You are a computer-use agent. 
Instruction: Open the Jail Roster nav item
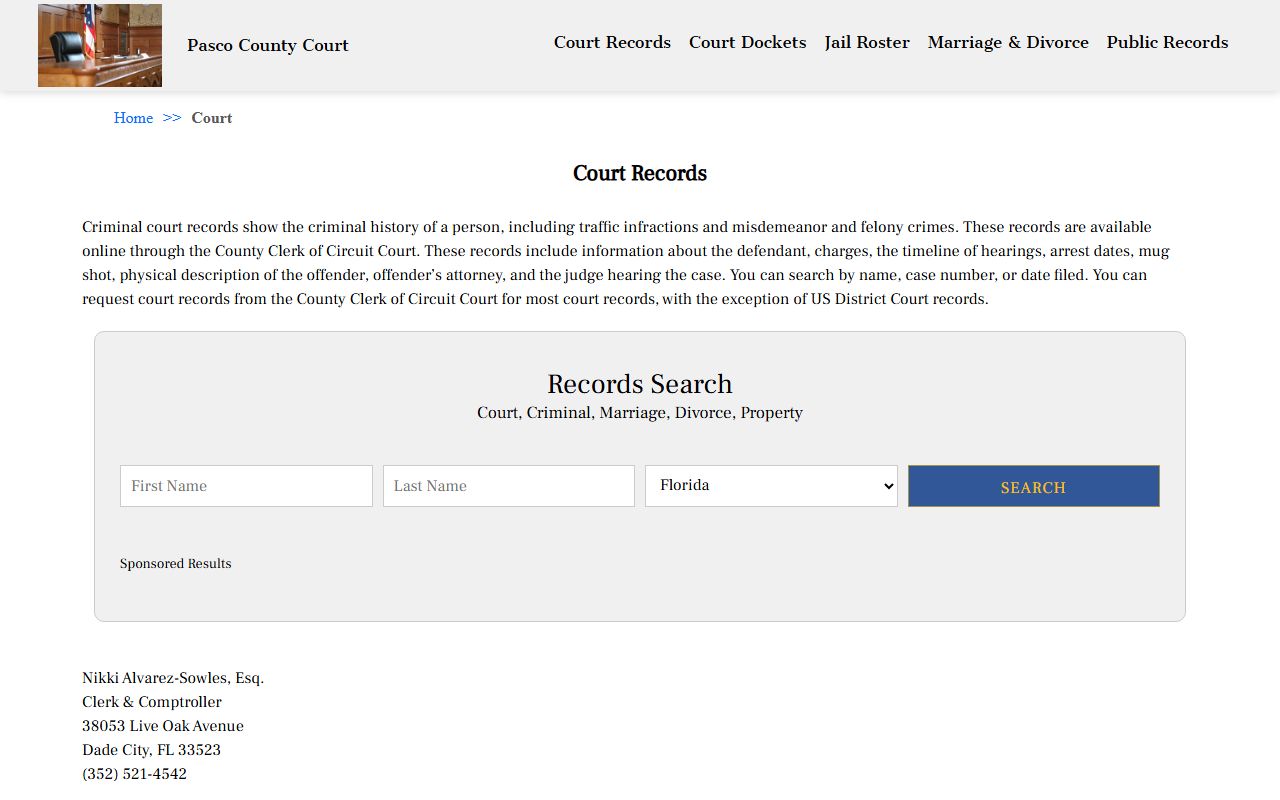(867, 42)
